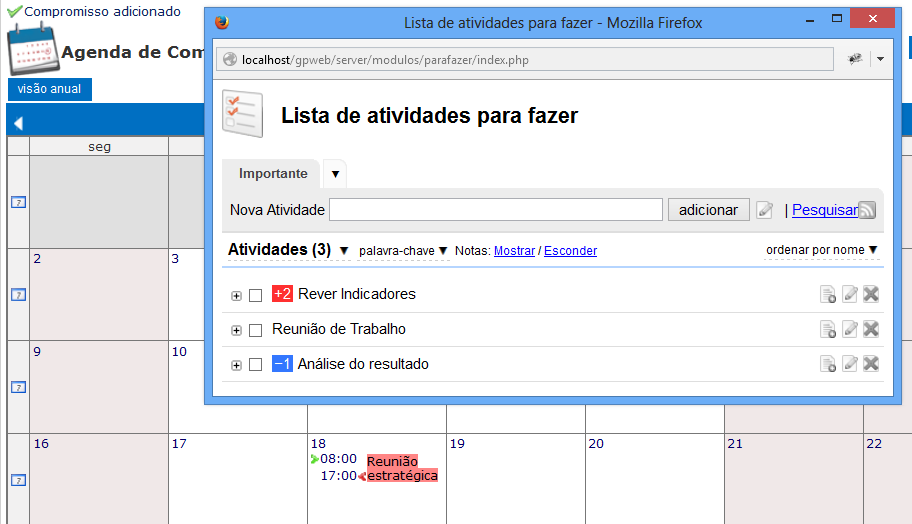Edit the Reunião de Trabalho activity
Viewport: 912px width, 524px height.
coord(850,329)
